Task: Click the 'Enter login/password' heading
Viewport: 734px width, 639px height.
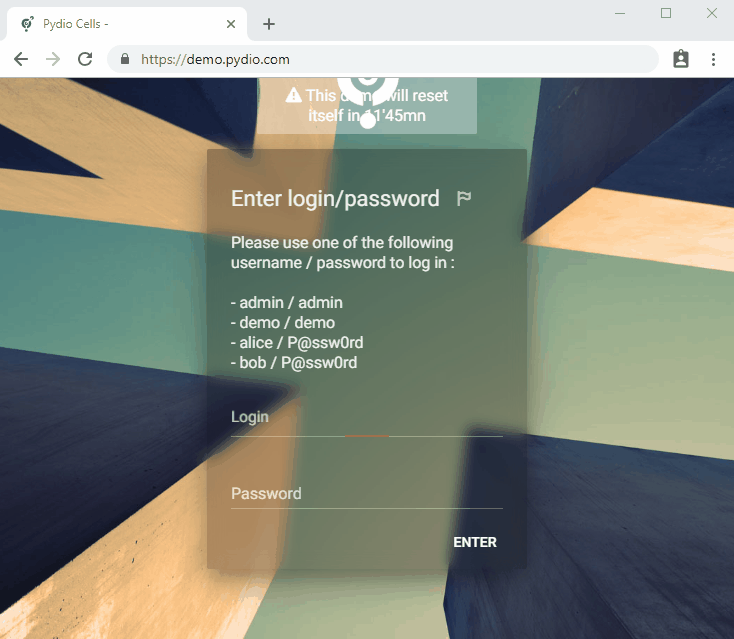Action: (x=335, y=198)
